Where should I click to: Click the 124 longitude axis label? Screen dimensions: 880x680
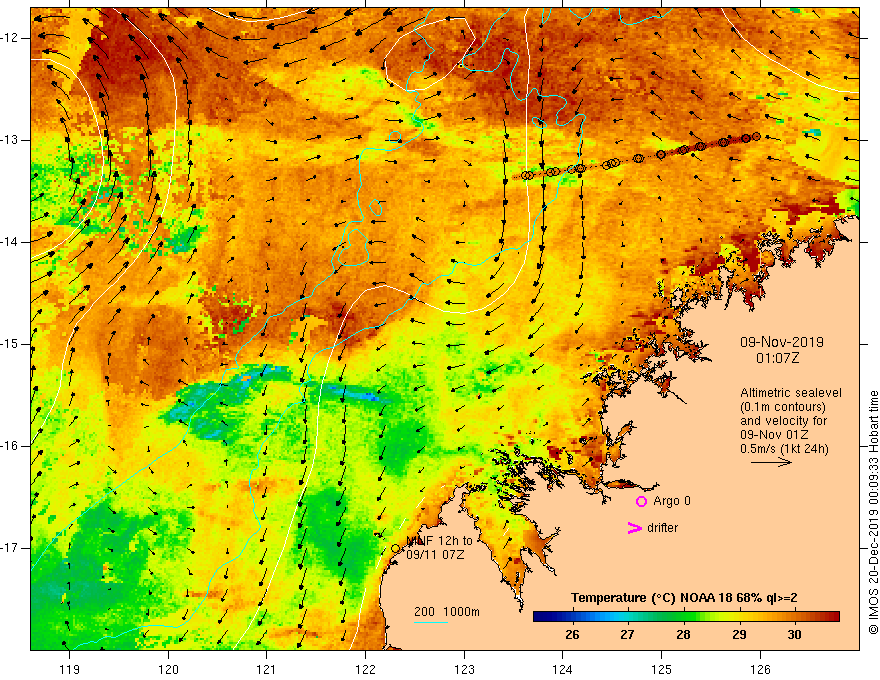pyautogui.click(x=563, y=669)
